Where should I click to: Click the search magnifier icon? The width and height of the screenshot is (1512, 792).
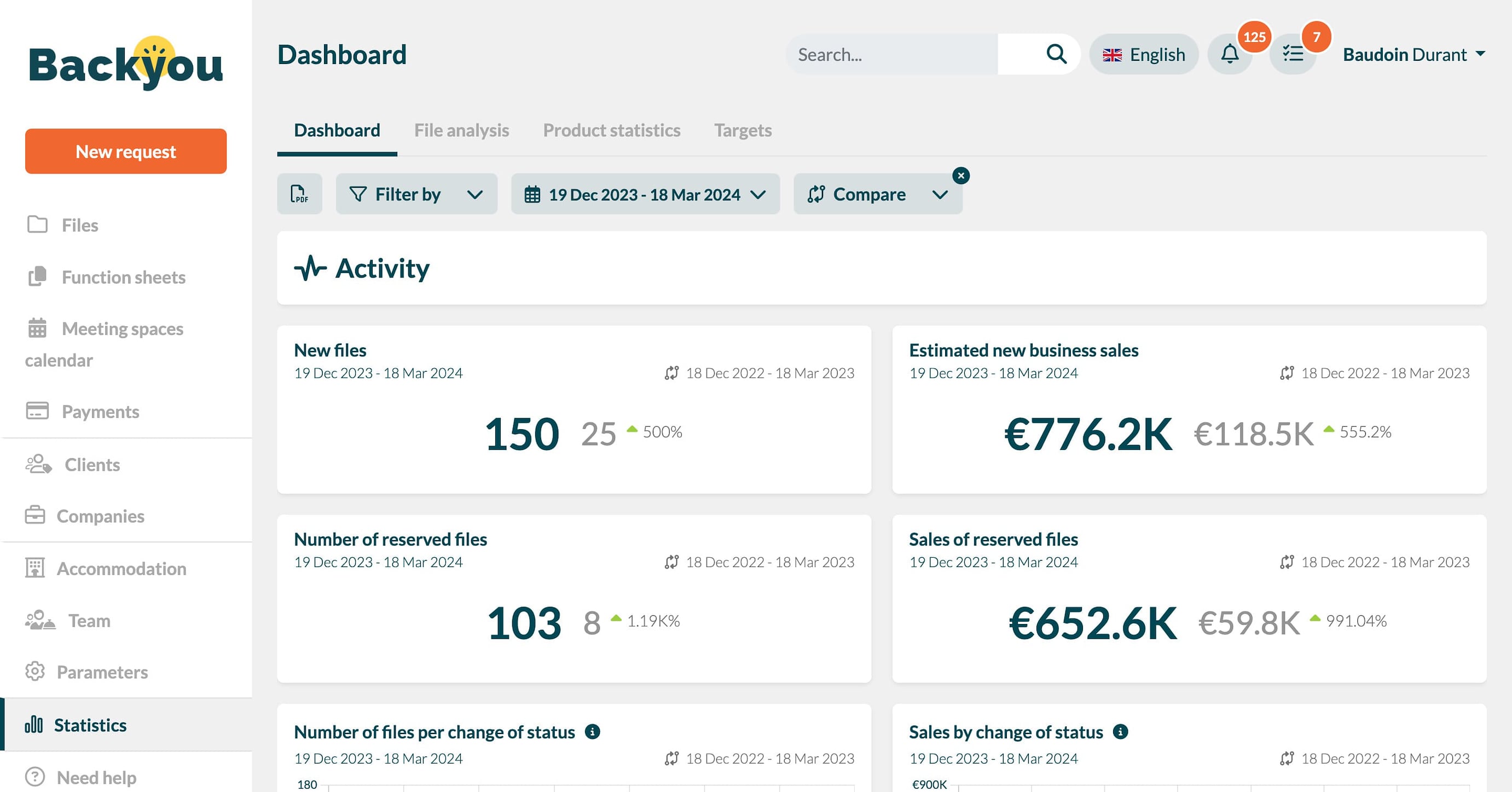(x=1056, y=54)
